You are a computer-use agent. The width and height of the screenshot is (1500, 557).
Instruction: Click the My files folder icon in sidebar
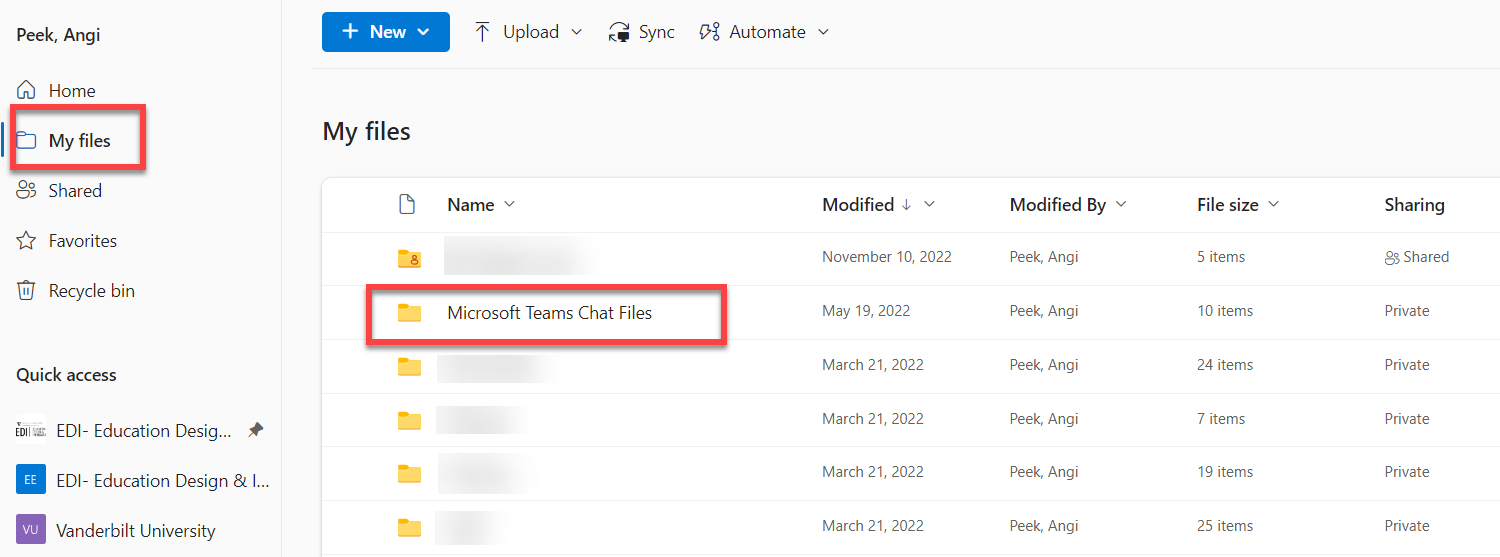point(27,140)
